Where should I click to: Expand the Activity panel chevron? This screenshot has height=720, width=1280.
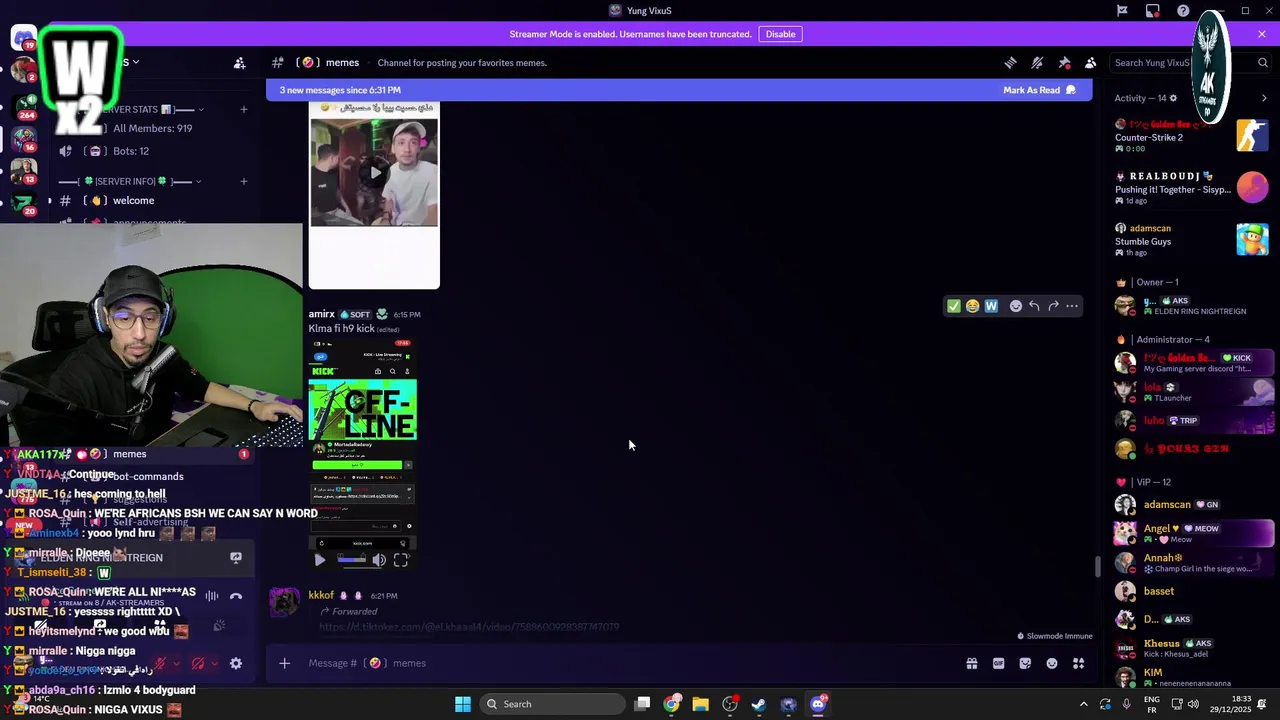pyautogui.click(x=1264, y=98)
